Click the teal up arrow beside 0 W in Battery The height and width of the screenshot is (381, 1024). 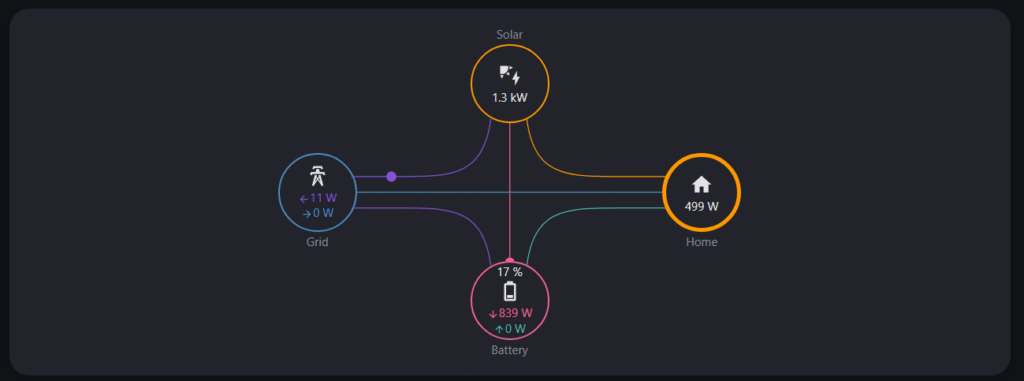pos(499,329)
